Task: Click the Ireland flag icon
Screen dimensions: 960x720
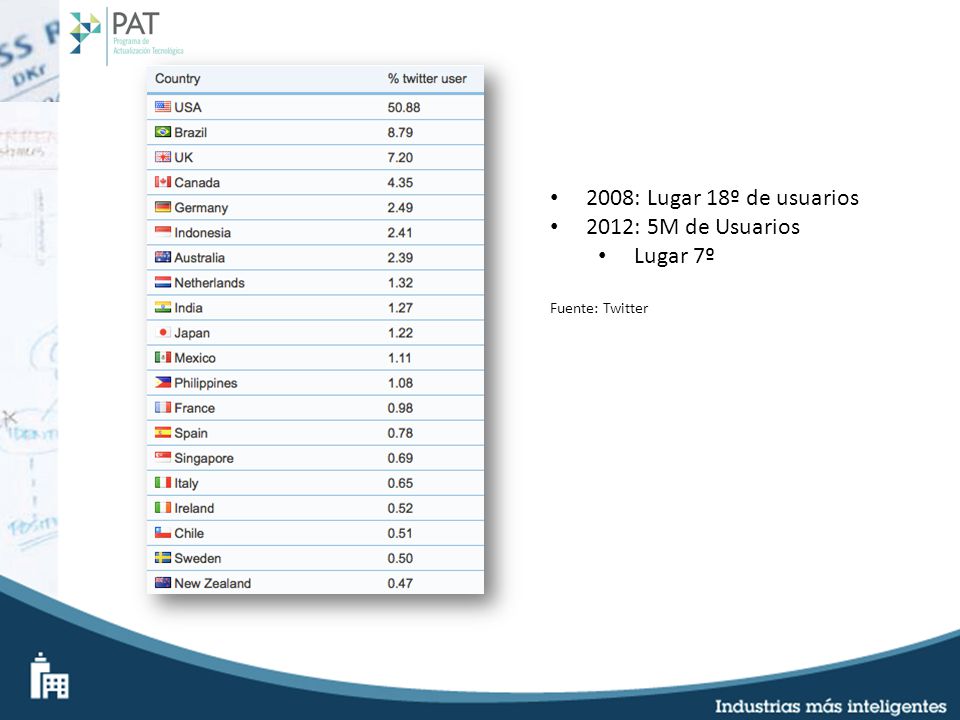Action: coord(163,508)
